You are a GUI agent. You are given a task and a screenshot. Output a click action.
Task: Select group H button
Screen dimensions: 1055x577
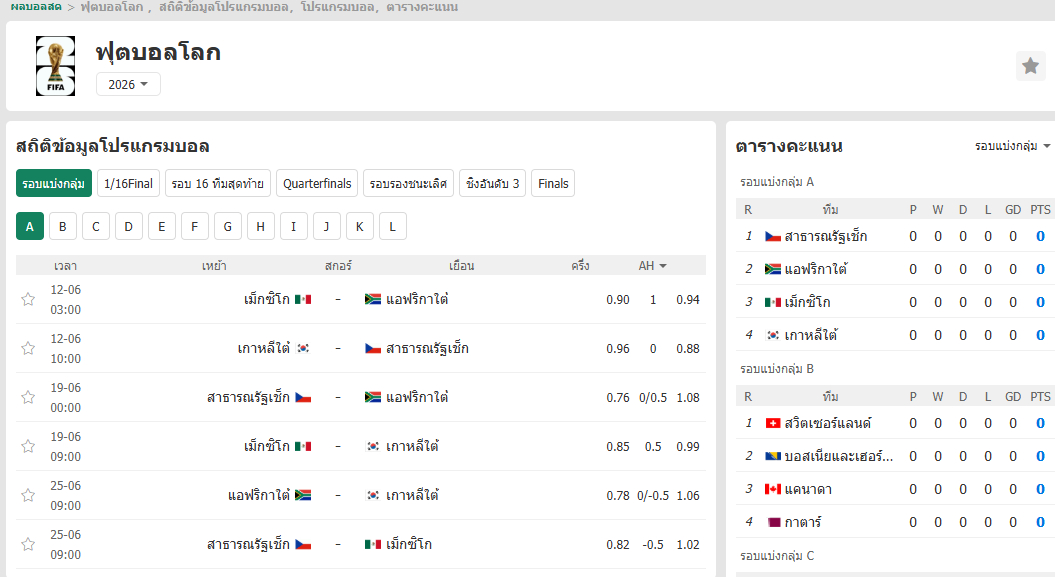[x=260, y=227]
